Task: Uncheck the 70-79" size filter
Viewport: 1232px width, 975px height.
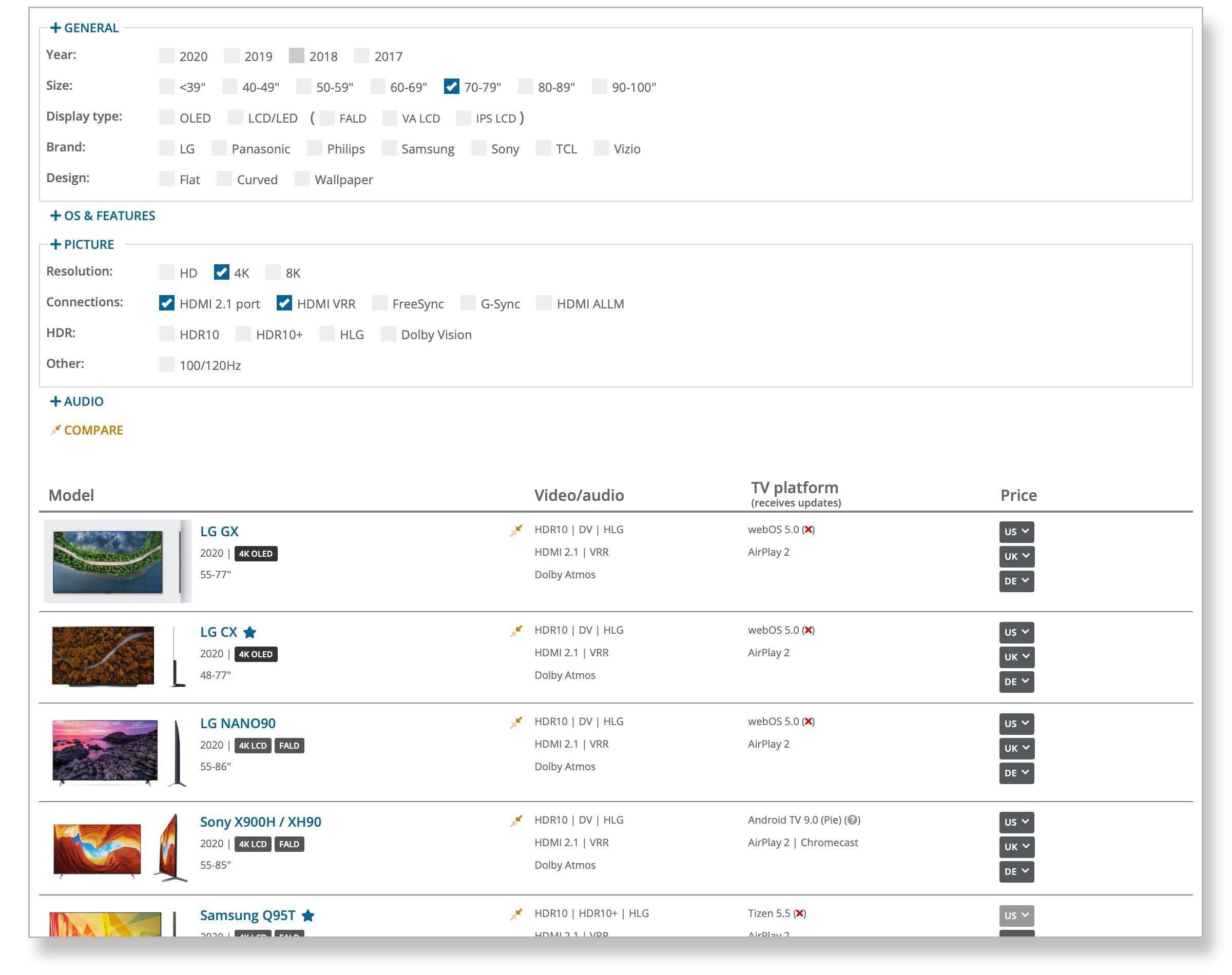Action: click(x=451, y=86)
